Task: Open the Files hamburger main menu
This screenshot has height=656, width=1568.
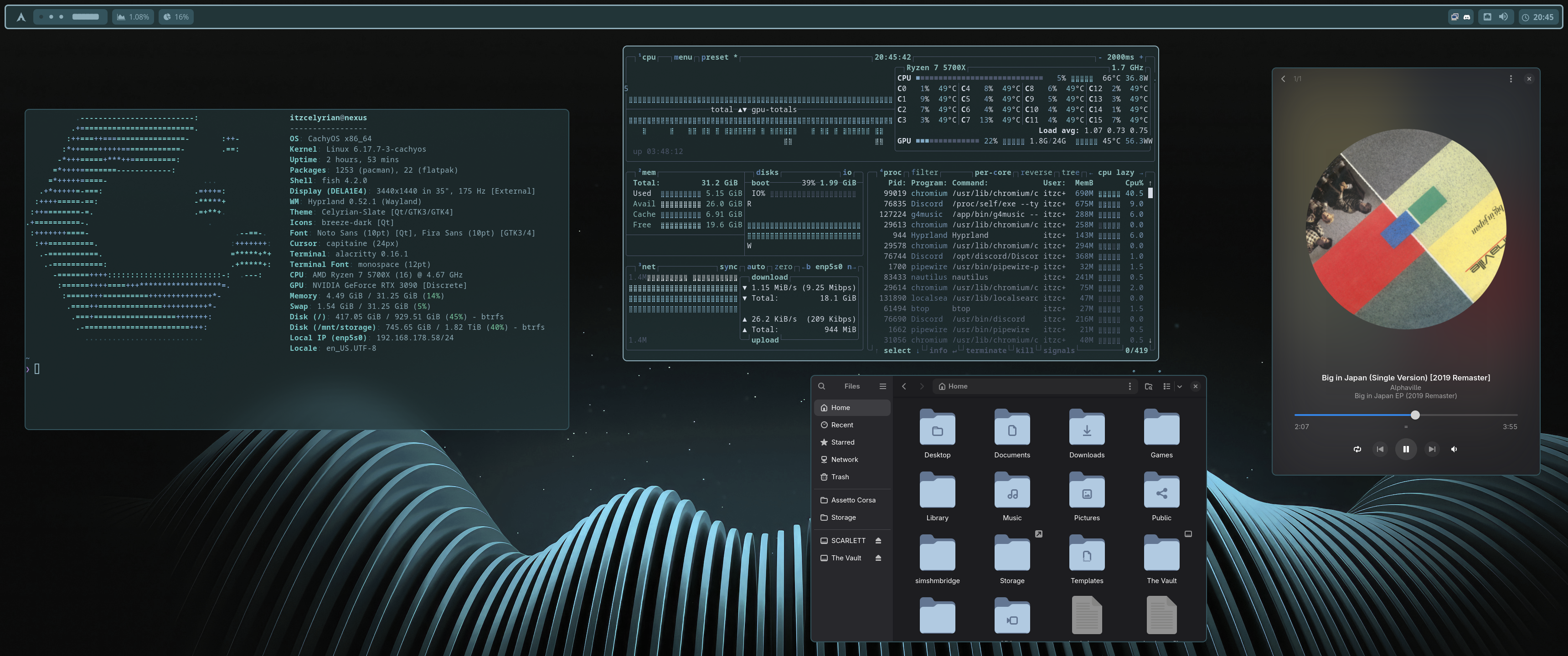Action: point(882,386)
